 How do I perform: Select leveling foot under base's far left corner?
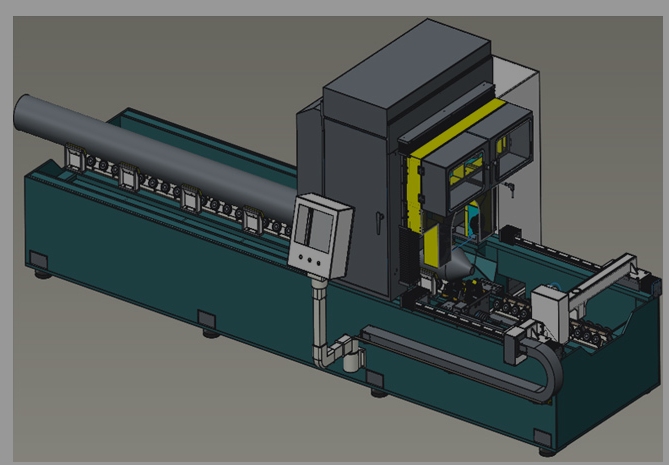(x=43, y=274)
